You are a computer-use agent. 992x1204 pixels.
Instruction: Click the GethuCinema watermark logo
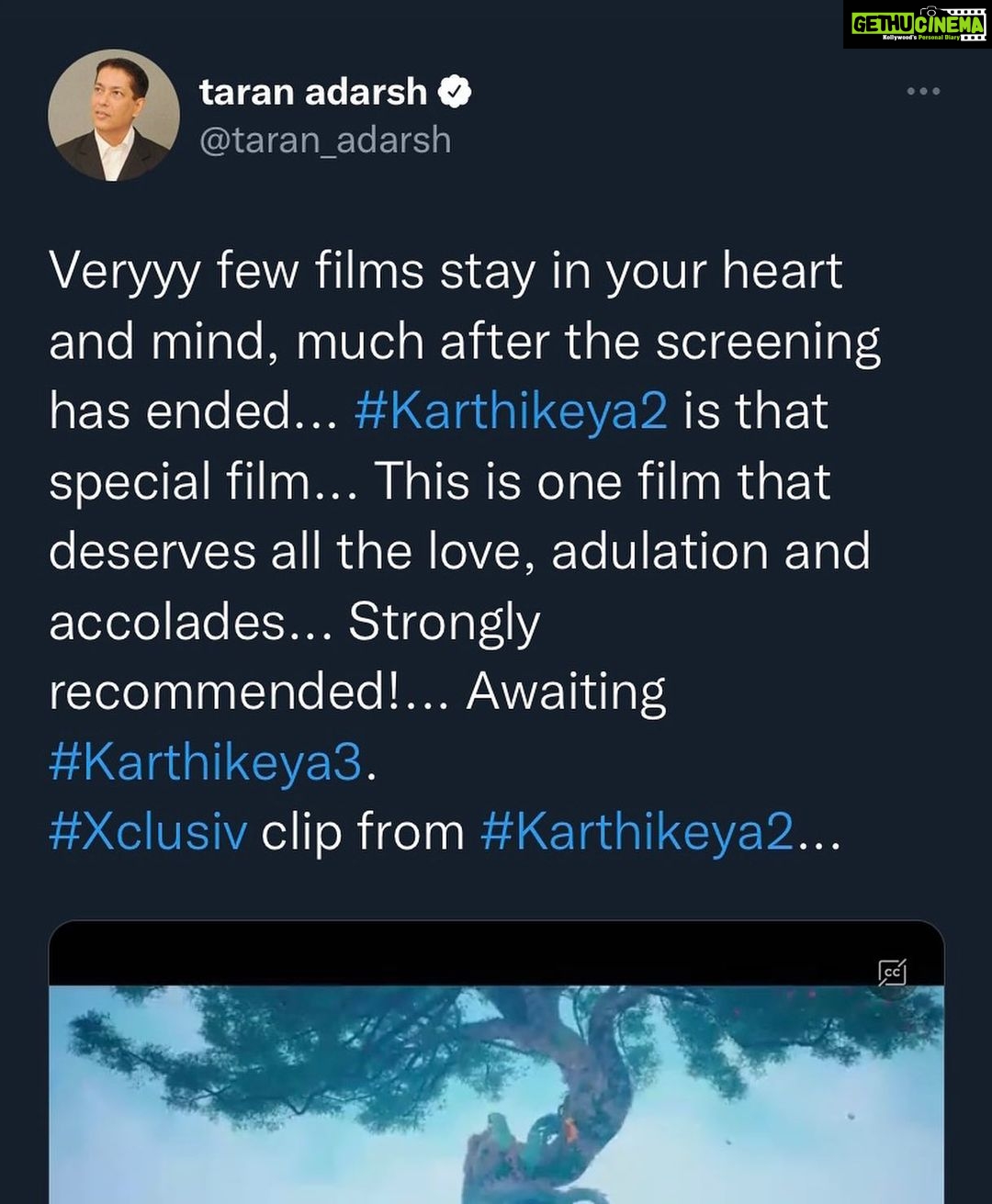coord(916,25)
